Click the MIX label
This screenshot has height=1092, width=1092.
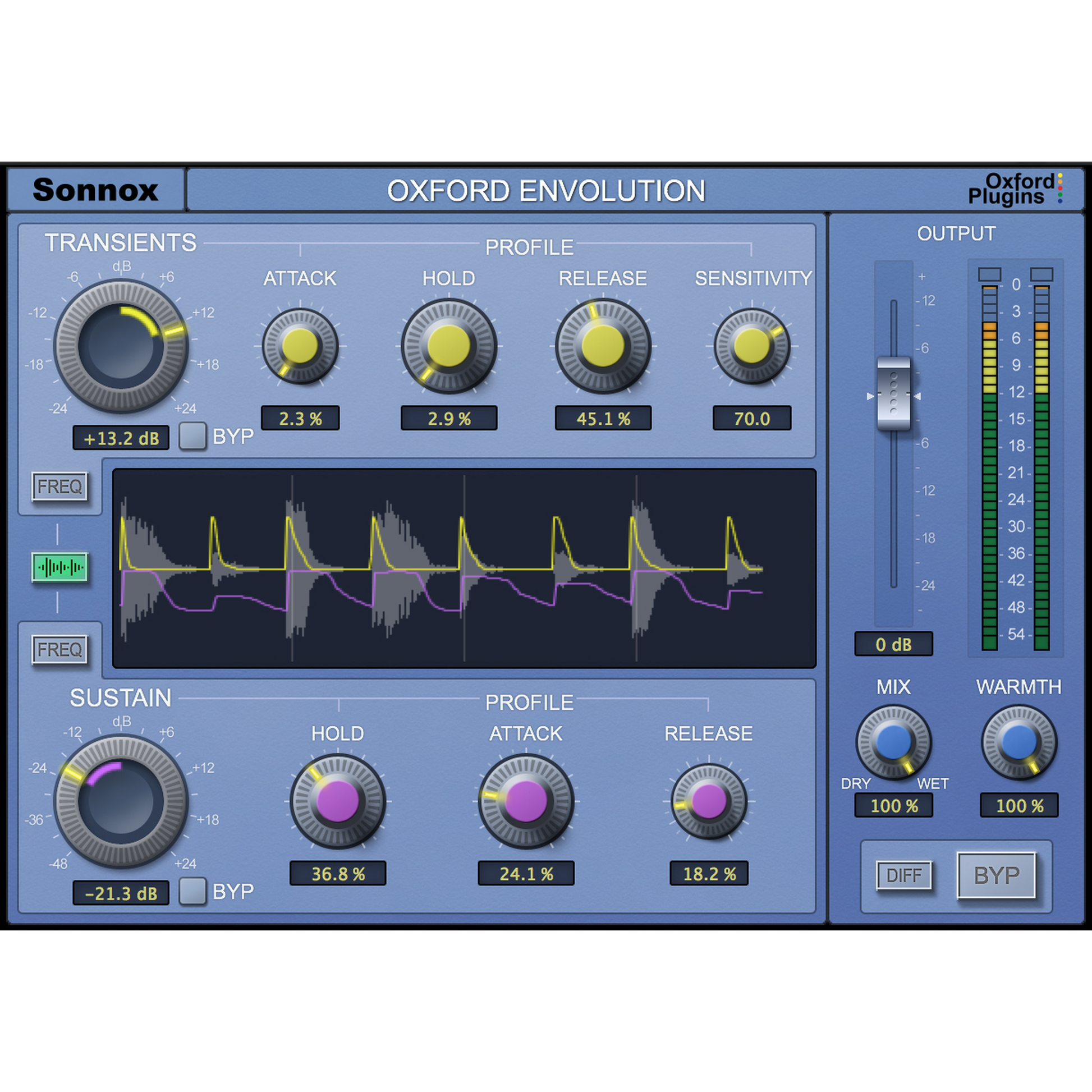click(x=893, y=687)
